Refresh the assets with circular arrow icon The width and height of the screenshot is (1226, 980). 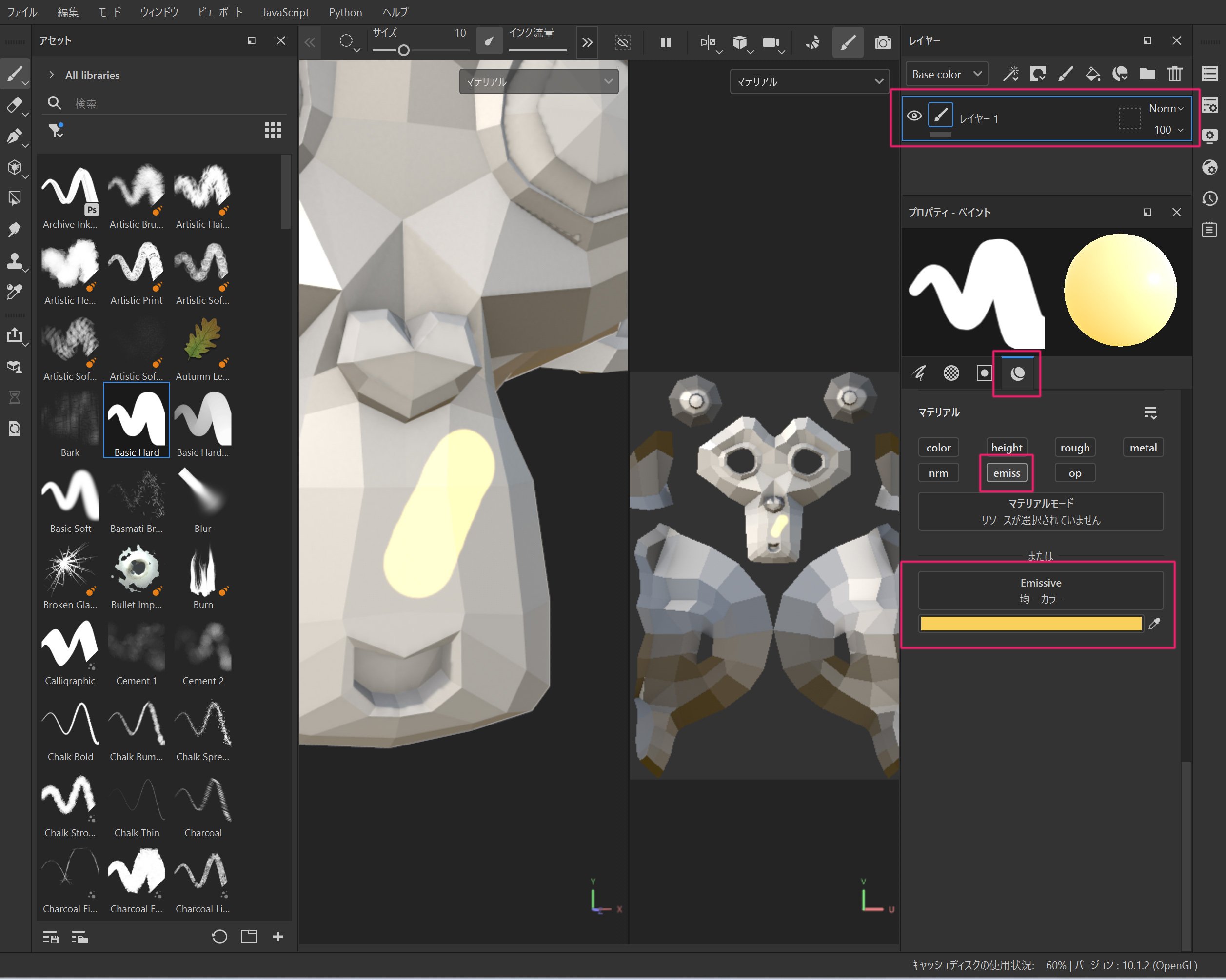click(219, 936)
